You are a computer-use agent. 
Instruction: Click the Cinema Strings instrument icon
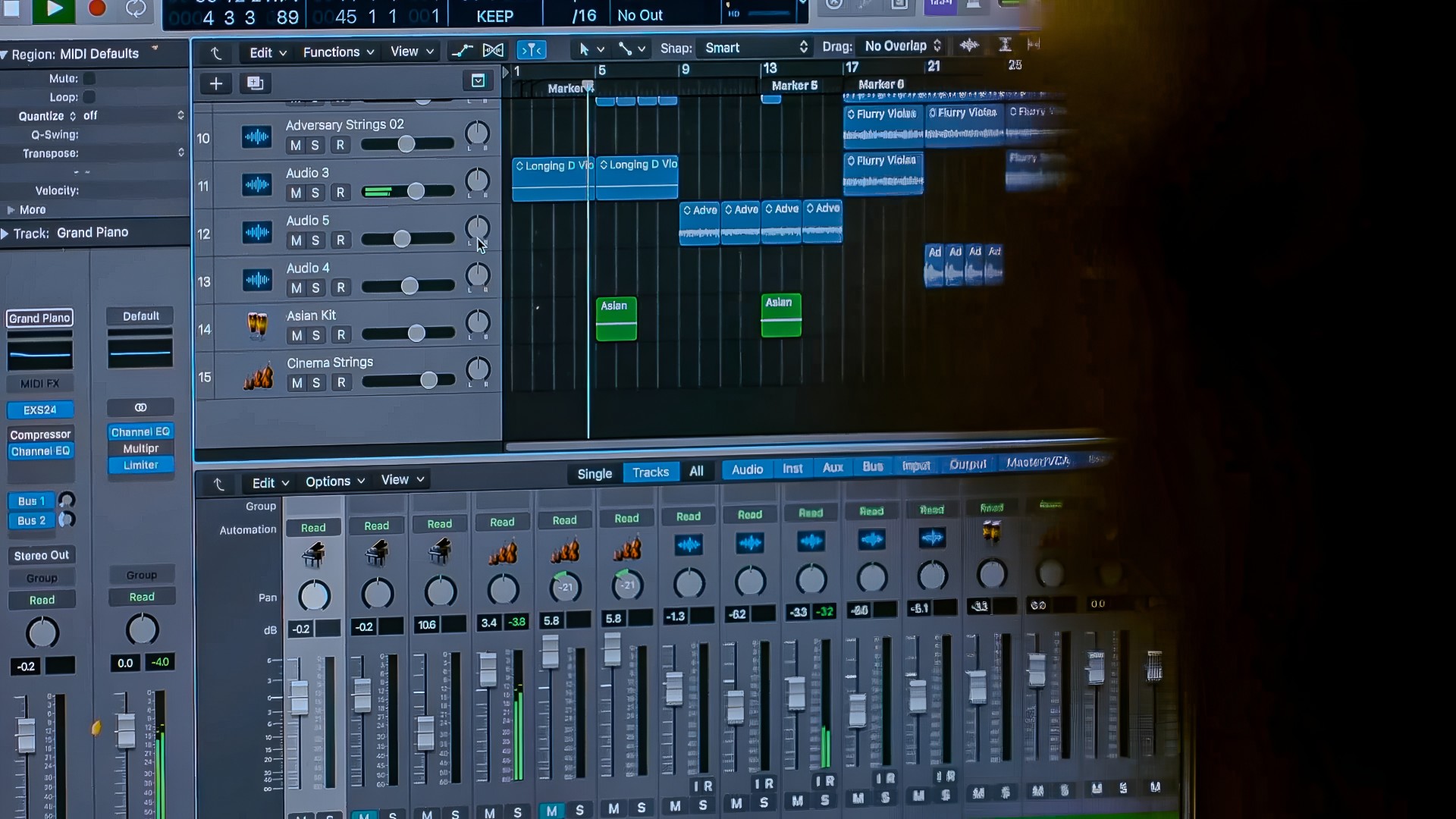(x=259, y=375)
